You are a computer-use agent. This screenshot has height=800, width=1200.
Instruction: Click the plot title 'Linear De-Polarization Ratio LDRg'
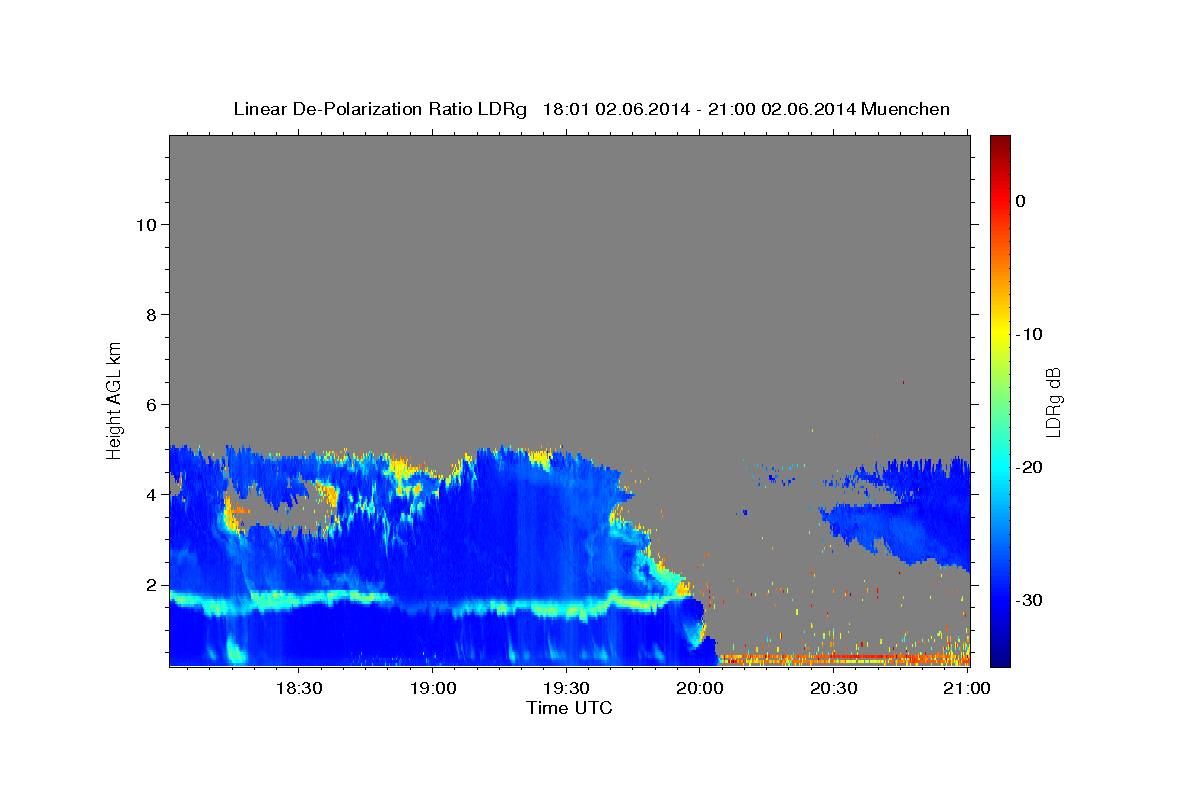(x=380, y=109)
